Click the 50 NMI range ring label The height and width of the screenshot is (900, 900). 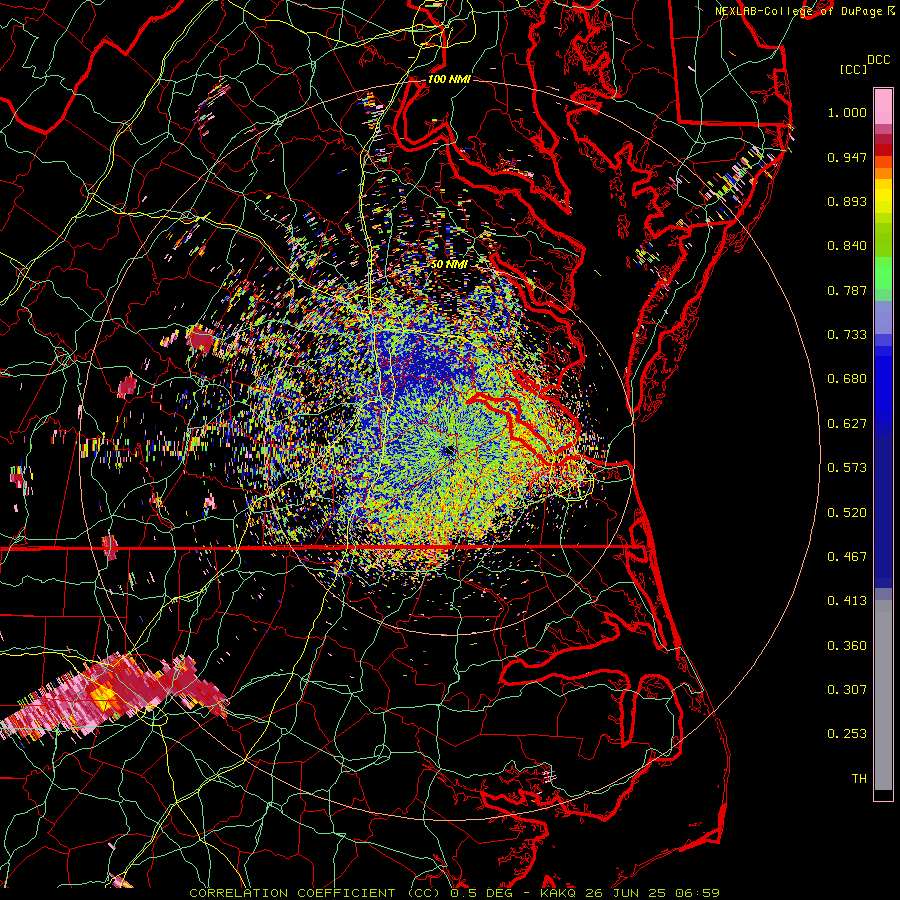(x=449, y=265)
